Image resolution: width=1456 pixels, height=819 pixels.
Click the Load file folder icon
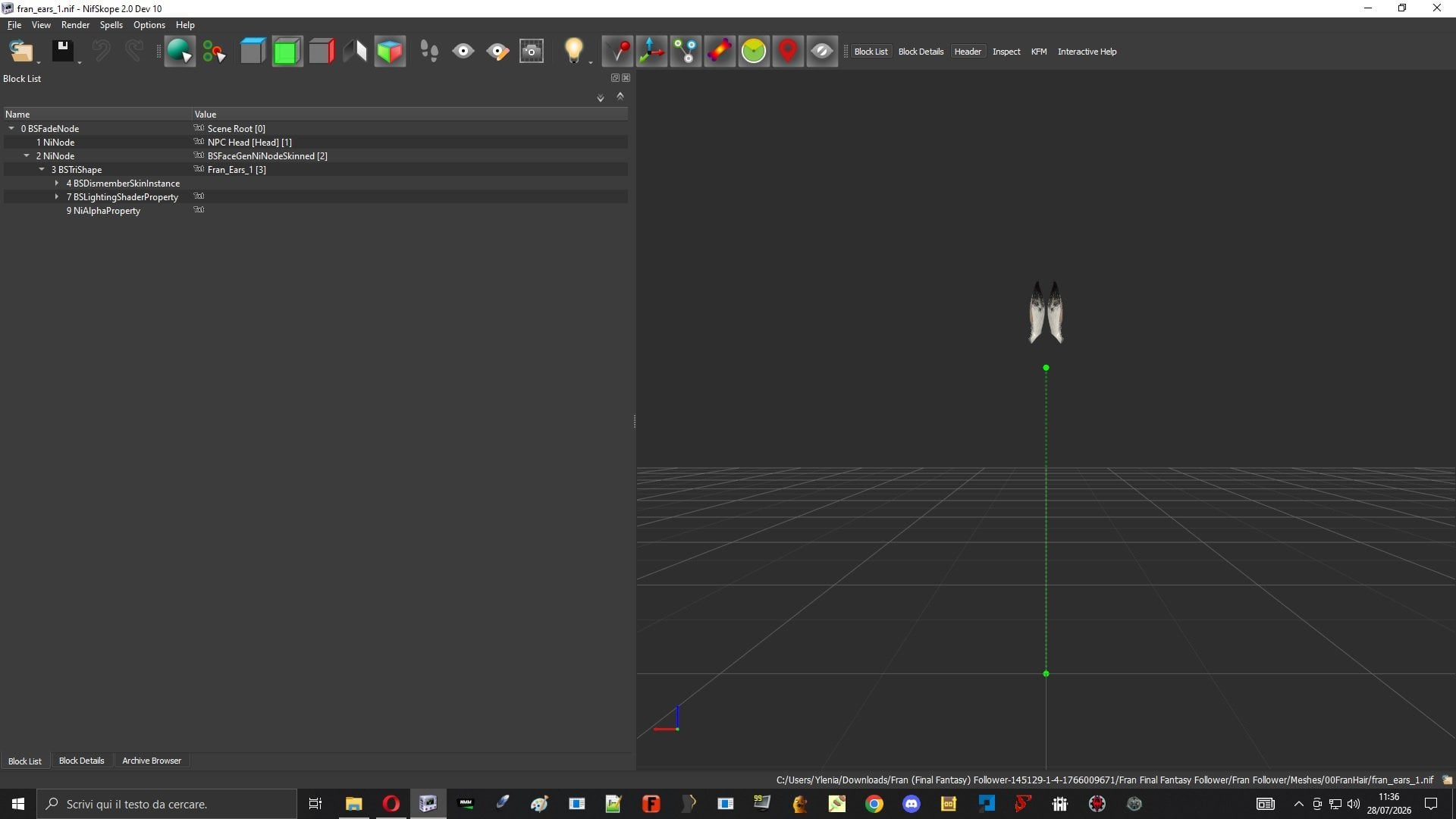pyautogui.click(x=20, y=52)
